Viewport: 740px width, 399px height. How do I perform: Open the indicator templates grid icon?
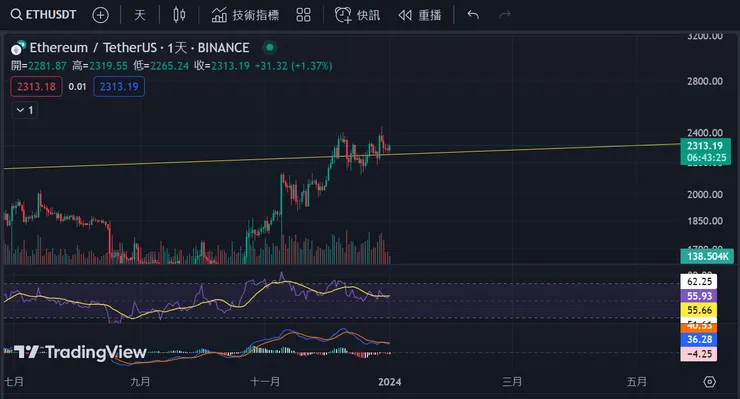(x=303, y=15)
